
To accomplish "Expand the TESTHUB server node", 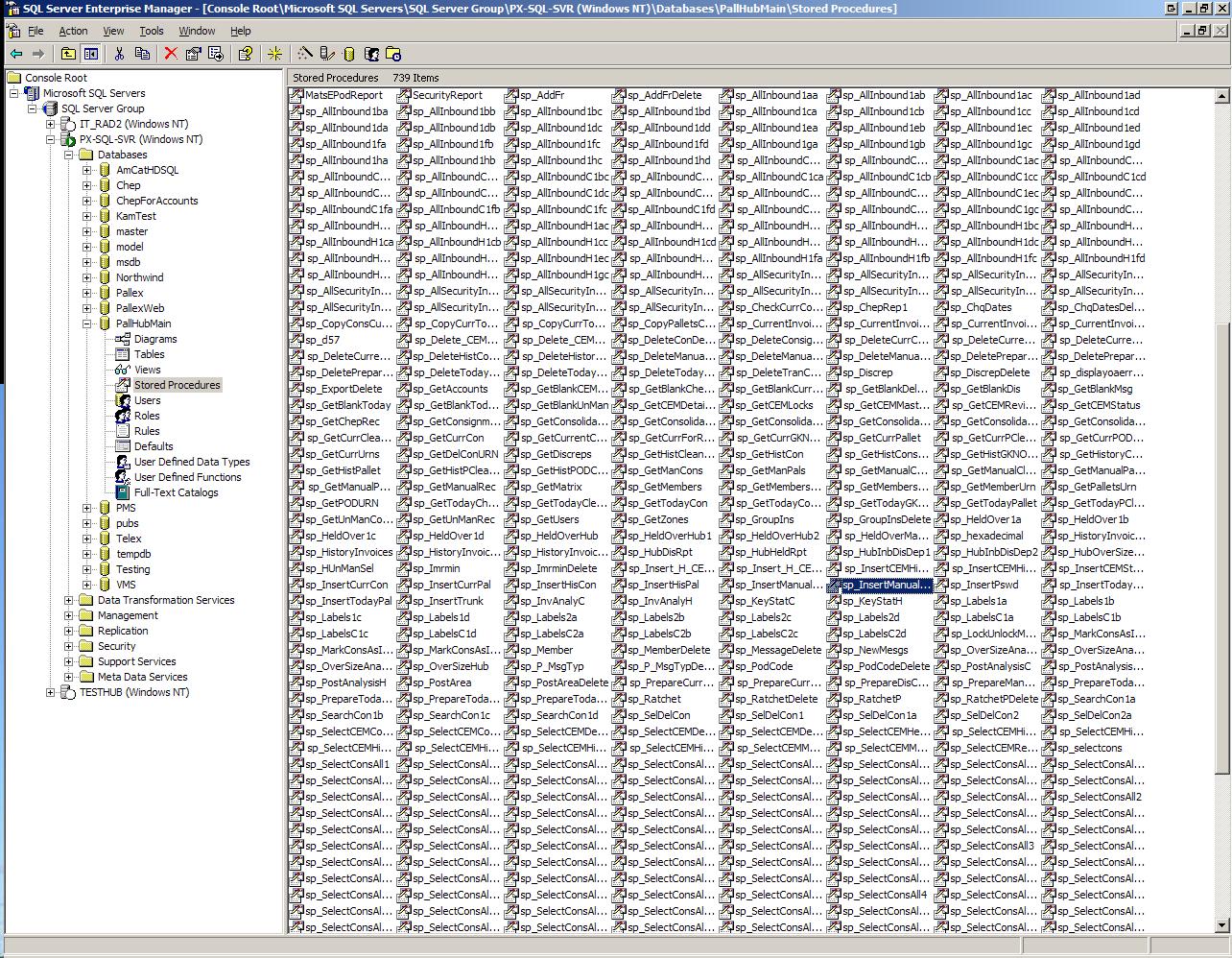I will click(51, 692).
